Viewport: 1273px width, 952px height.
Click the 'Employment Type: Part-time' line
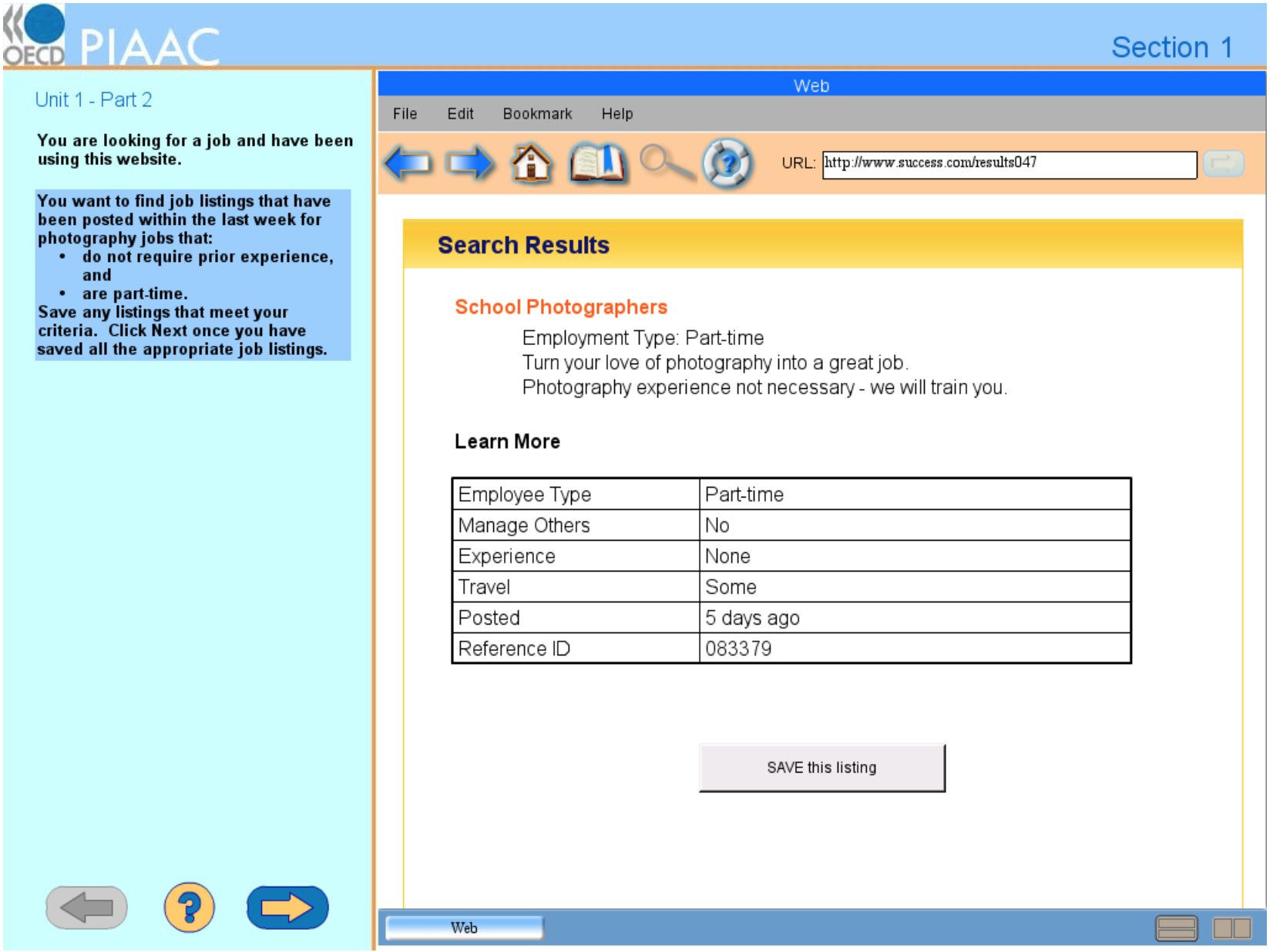click(643, 338)
